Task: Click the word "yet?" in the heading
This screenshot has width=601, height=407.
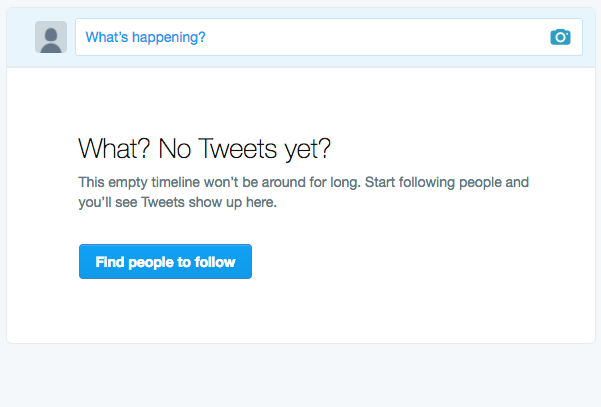Action: coord(307,149)
